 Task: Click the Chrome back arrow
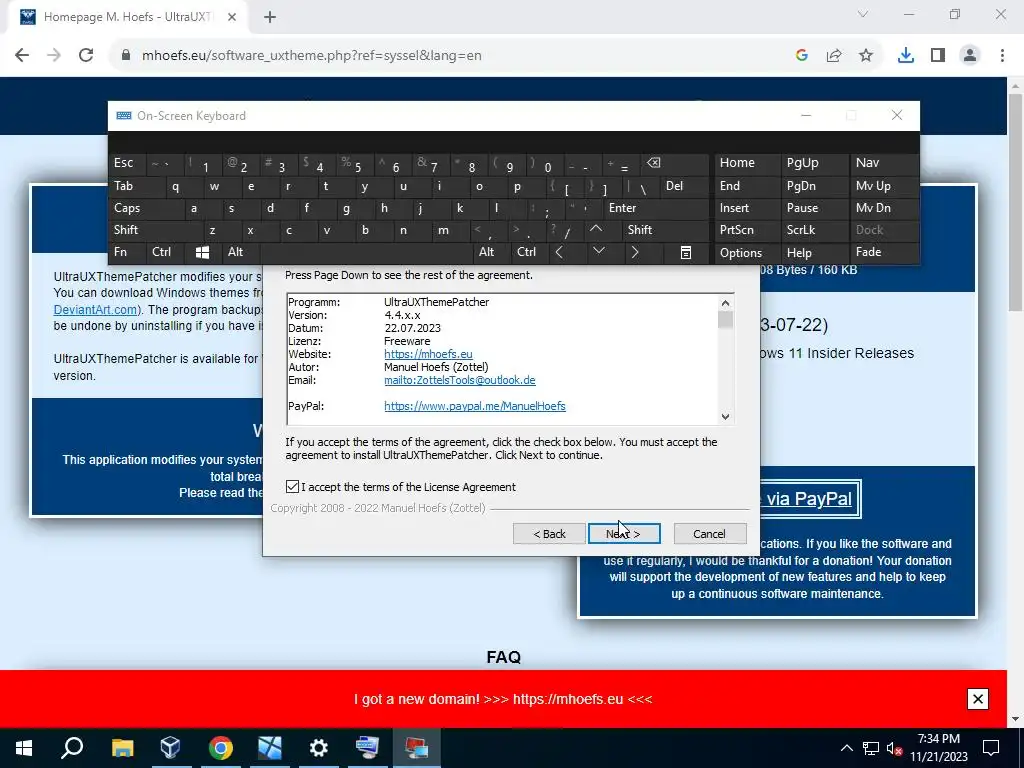click(x=22, y=56)
